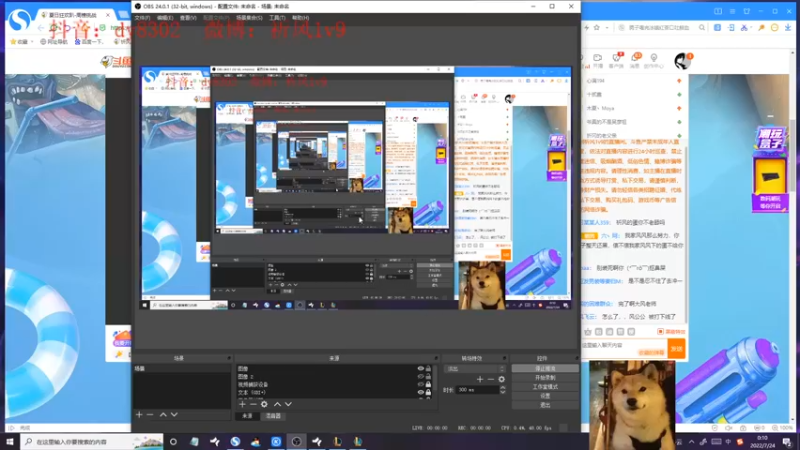
Task: Remove the scene with the minus icon
Action: point(150,415)
